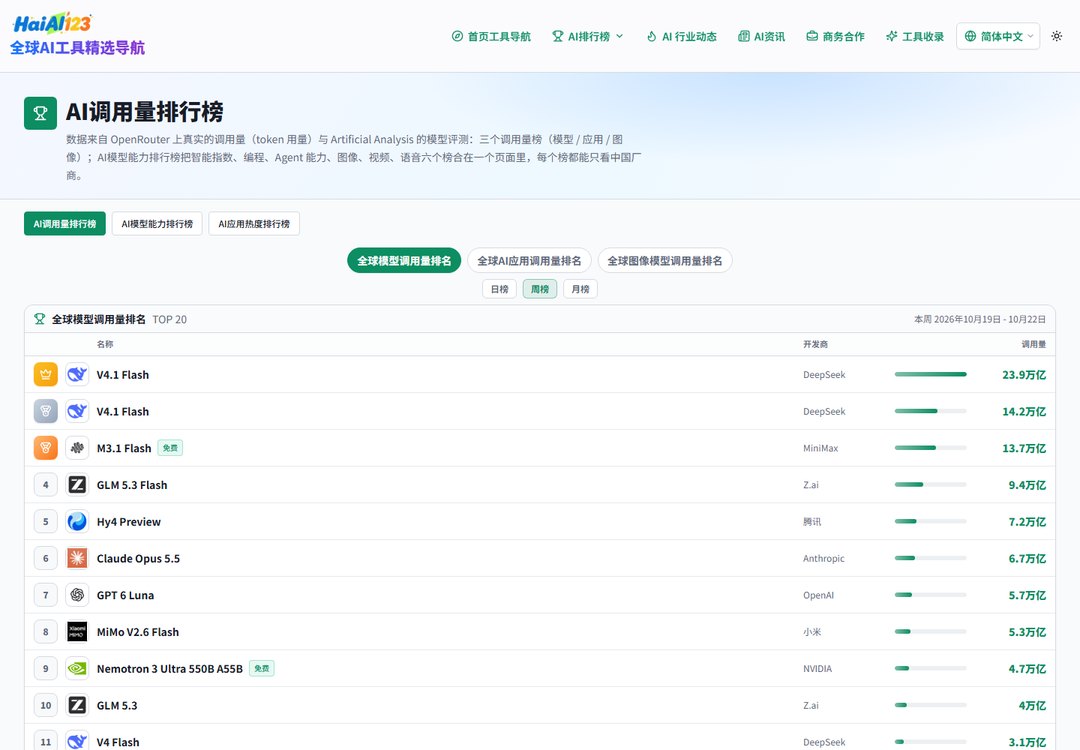The width and height of the screenshot is (1080, 750).
Task: Click the gold crown rank-one badge
Action: [45, 375]
